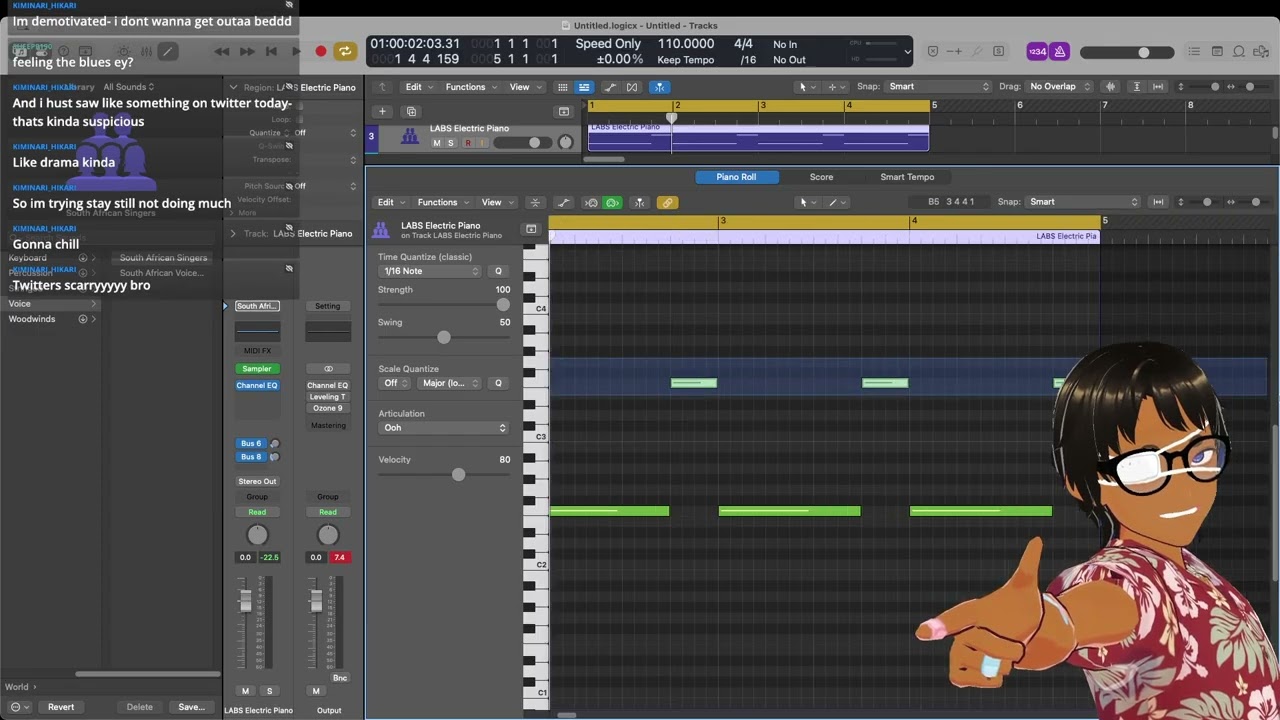Open the Loop Browser icon in the control bar

[x=1239, y=51]
